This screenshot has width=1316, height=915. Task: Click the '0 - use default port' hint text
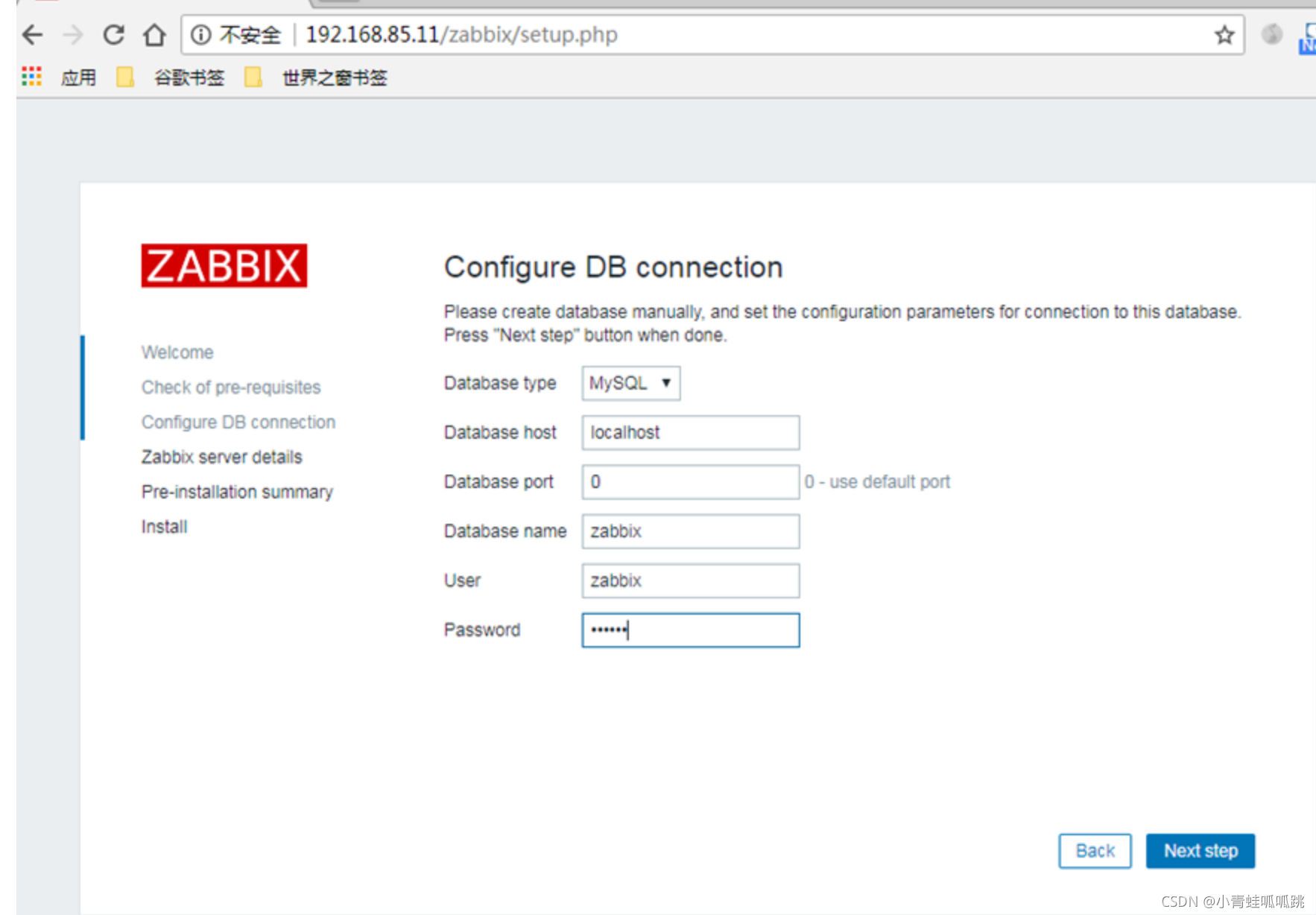tap(877, 482)
